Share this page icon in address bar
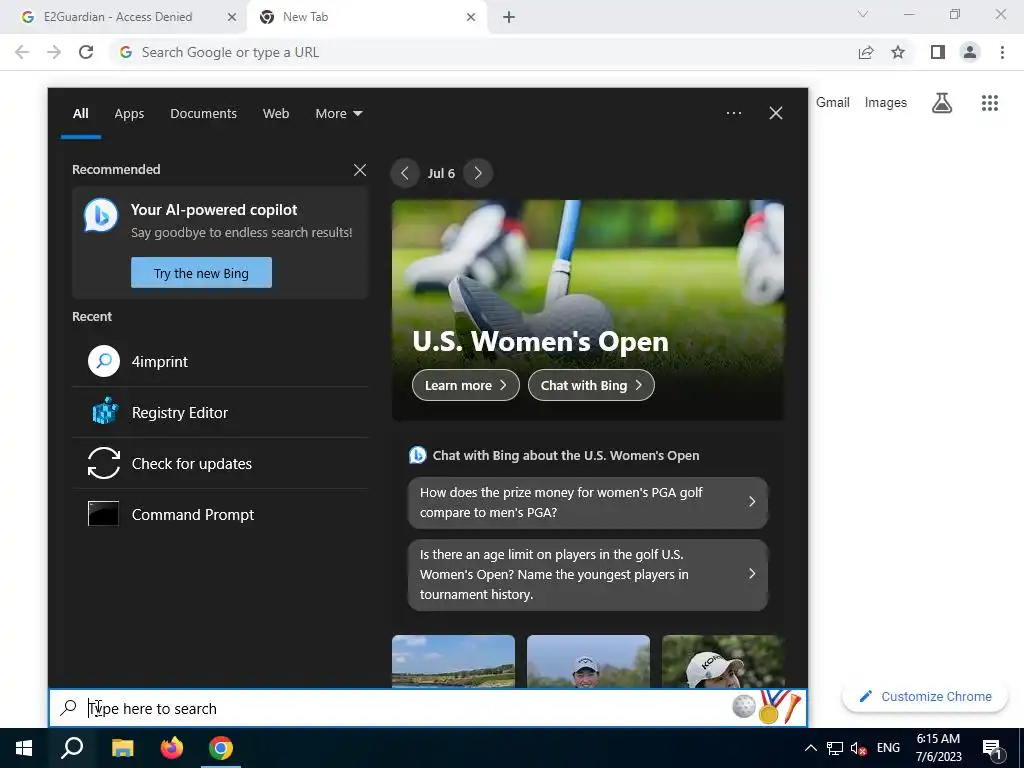This screenshot has width=1024, height=768. pyautogui.click(x=866, y=52)
